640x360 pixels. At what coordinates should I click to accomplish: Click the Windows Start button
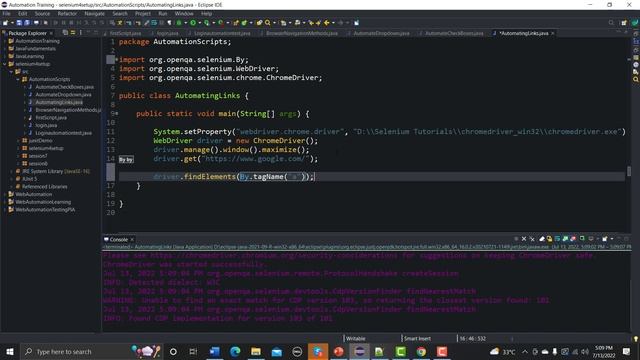pyautogui.click(x=10, y=351)
